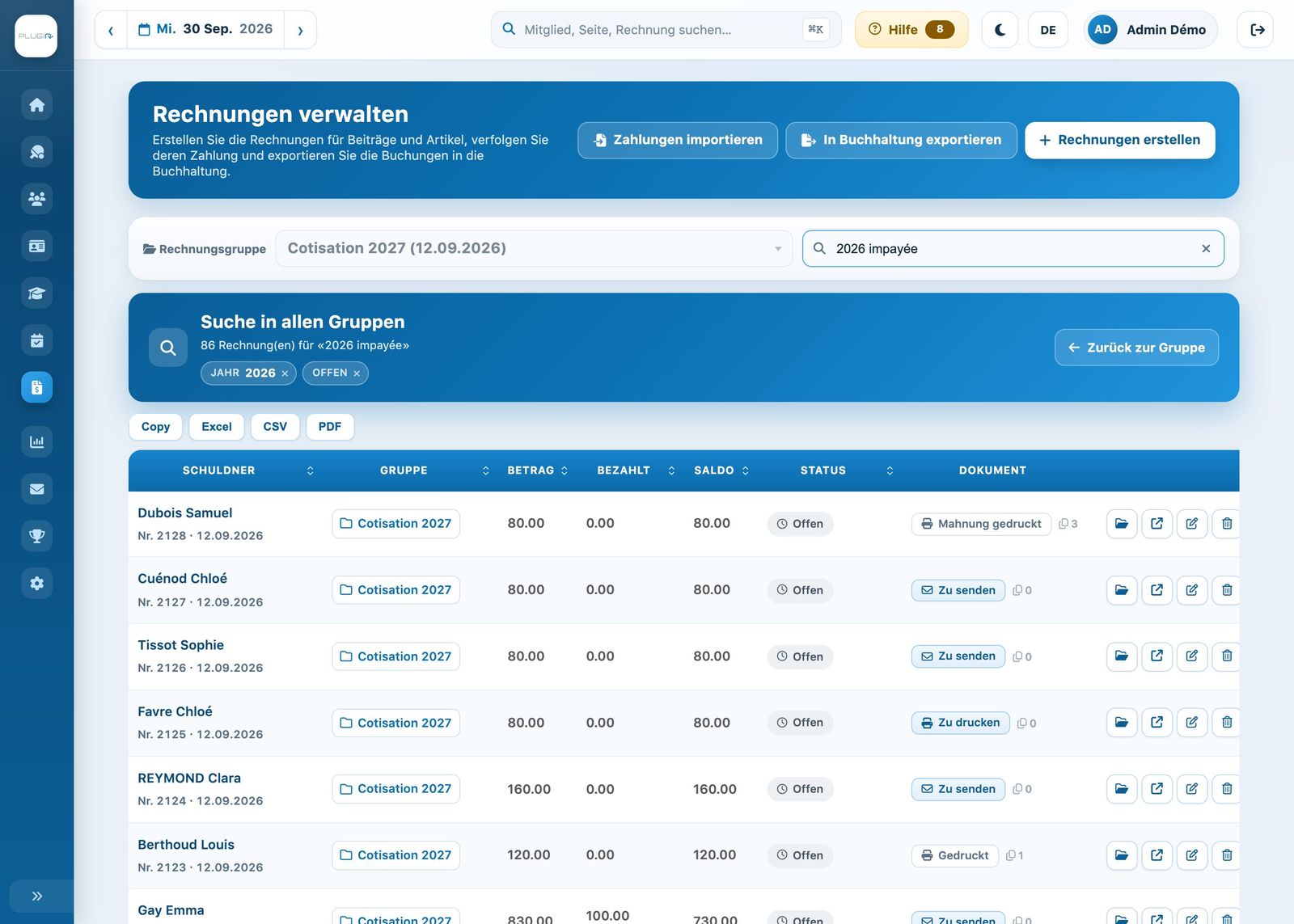
Task: Sort table by Schuldner column
Action: (219, 470)
